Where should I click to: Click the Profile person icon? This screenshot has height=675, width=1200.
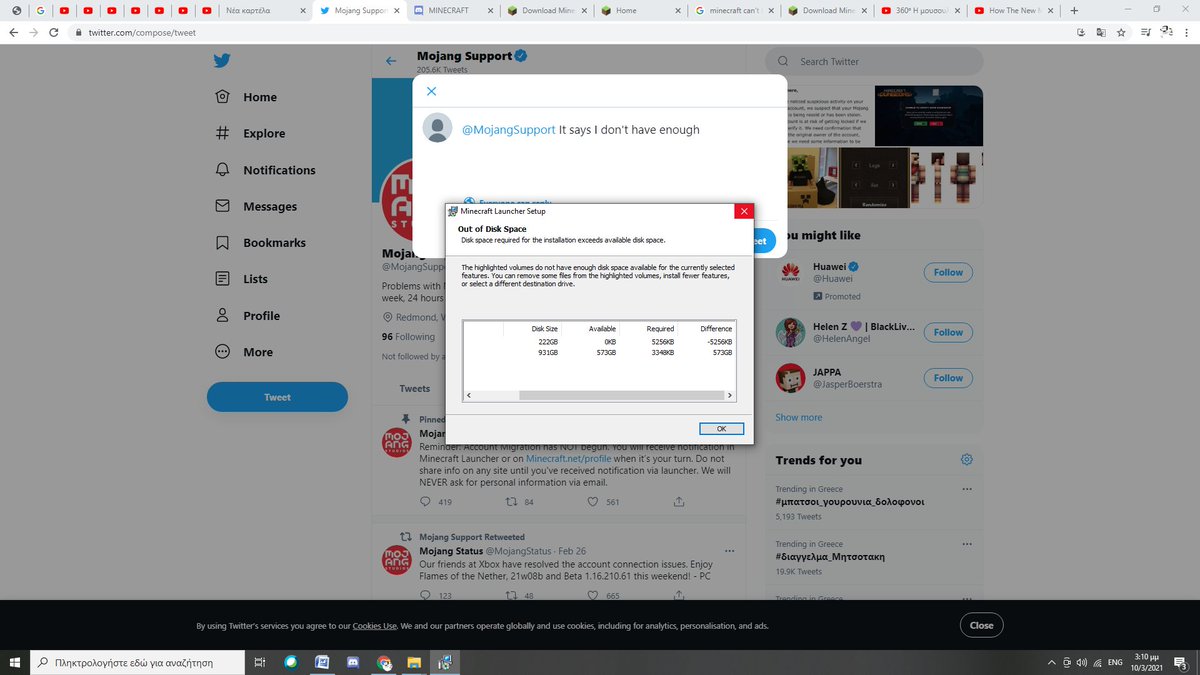[223, 315]
